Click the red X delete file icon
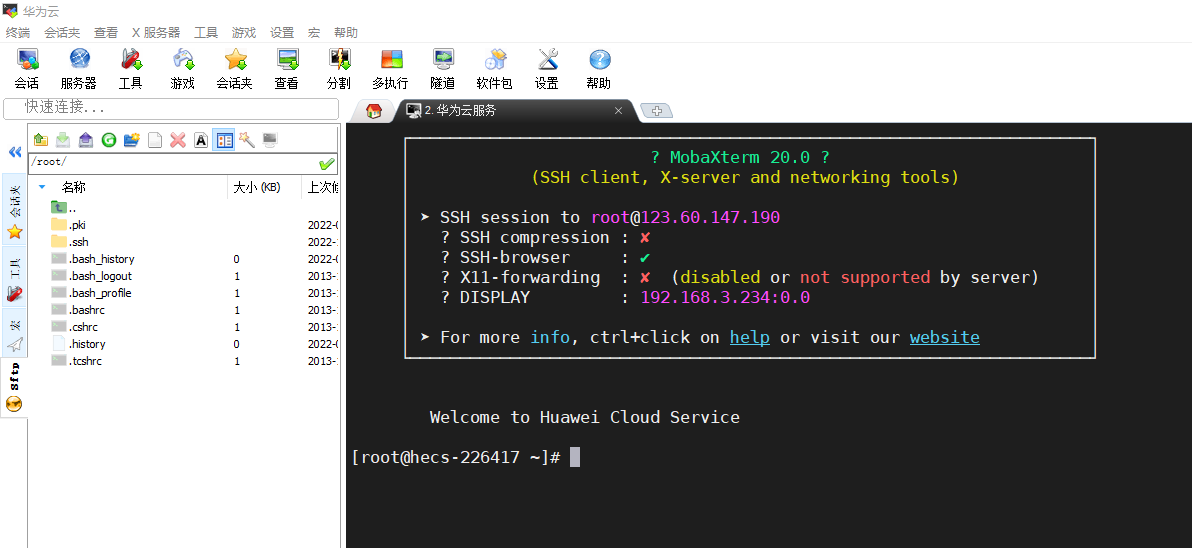This screenshot has height=548, width=1192. (178, 140)
